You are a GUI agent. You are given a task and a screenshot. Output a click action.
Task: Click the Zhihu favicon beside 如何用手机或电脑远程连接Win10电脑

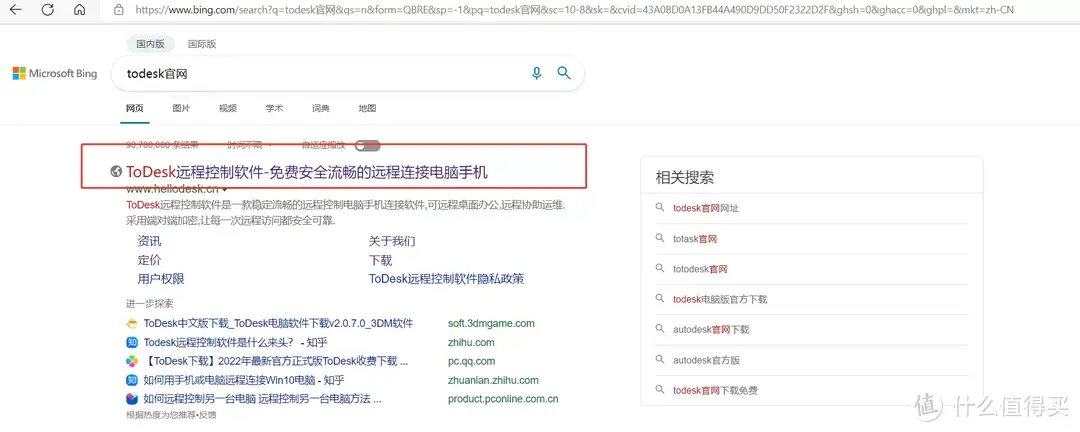(x=132, y=380)
